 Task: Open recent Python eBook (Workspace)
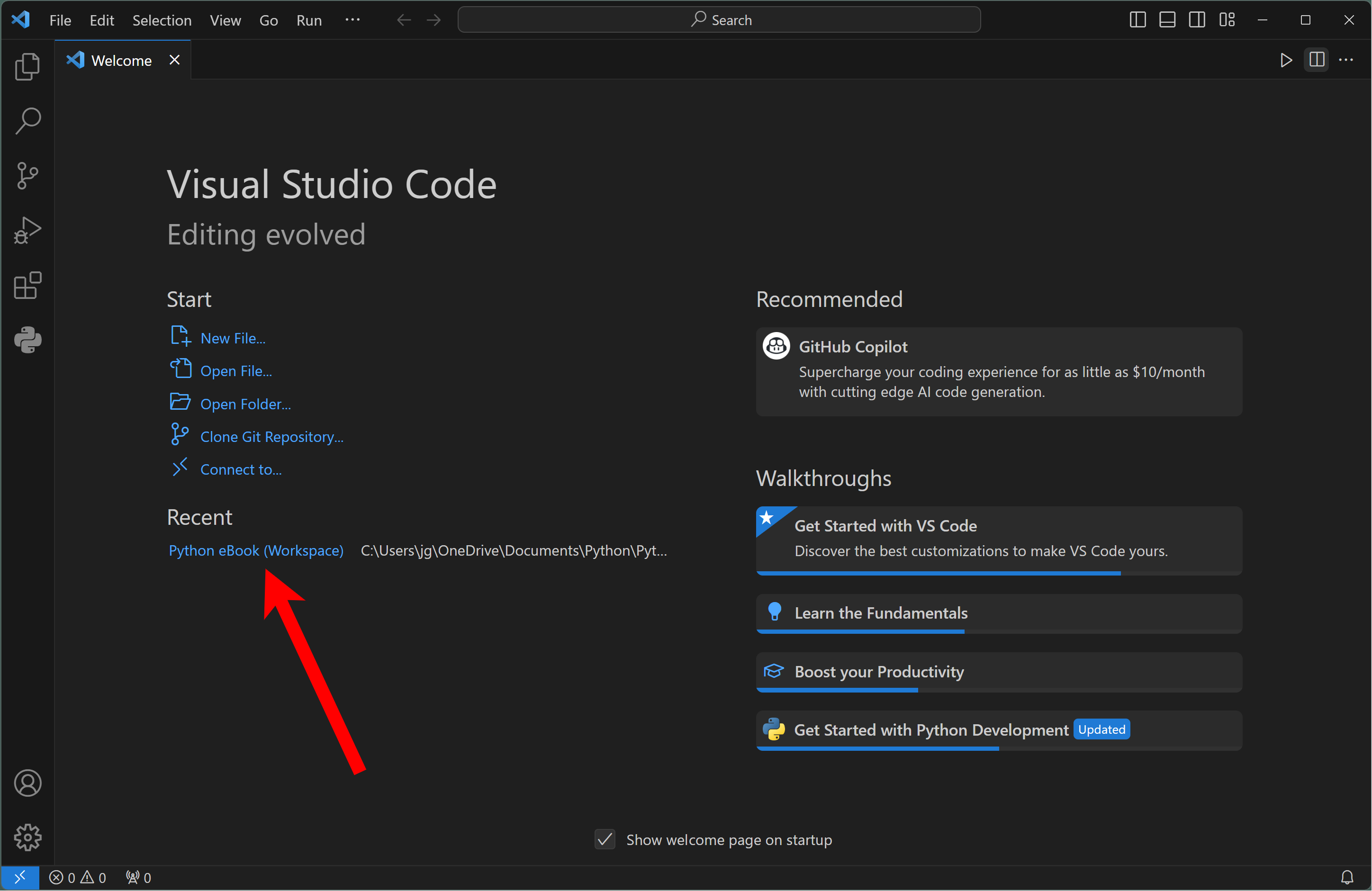256,550
